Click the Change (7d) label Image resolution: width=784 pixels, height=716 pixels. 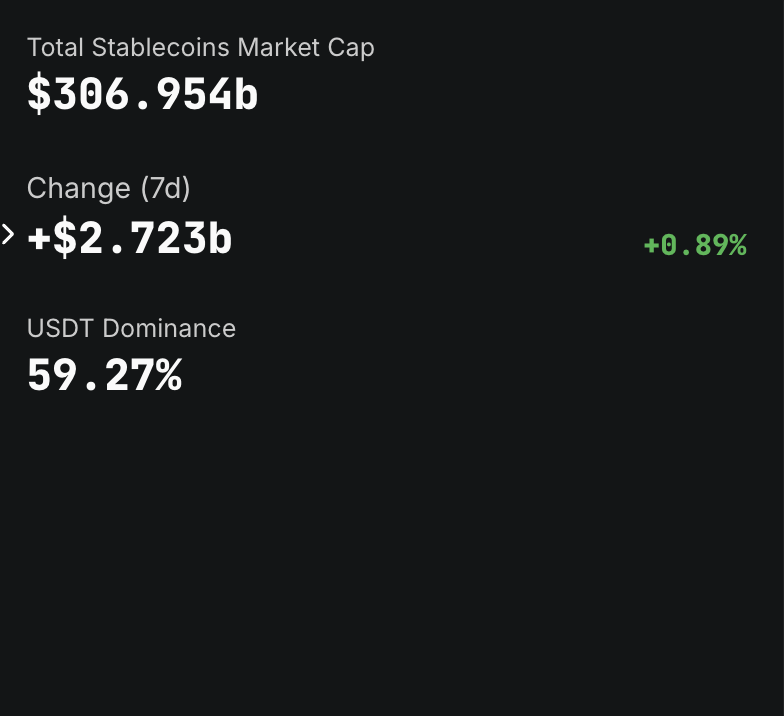click(x=108, y=188)
